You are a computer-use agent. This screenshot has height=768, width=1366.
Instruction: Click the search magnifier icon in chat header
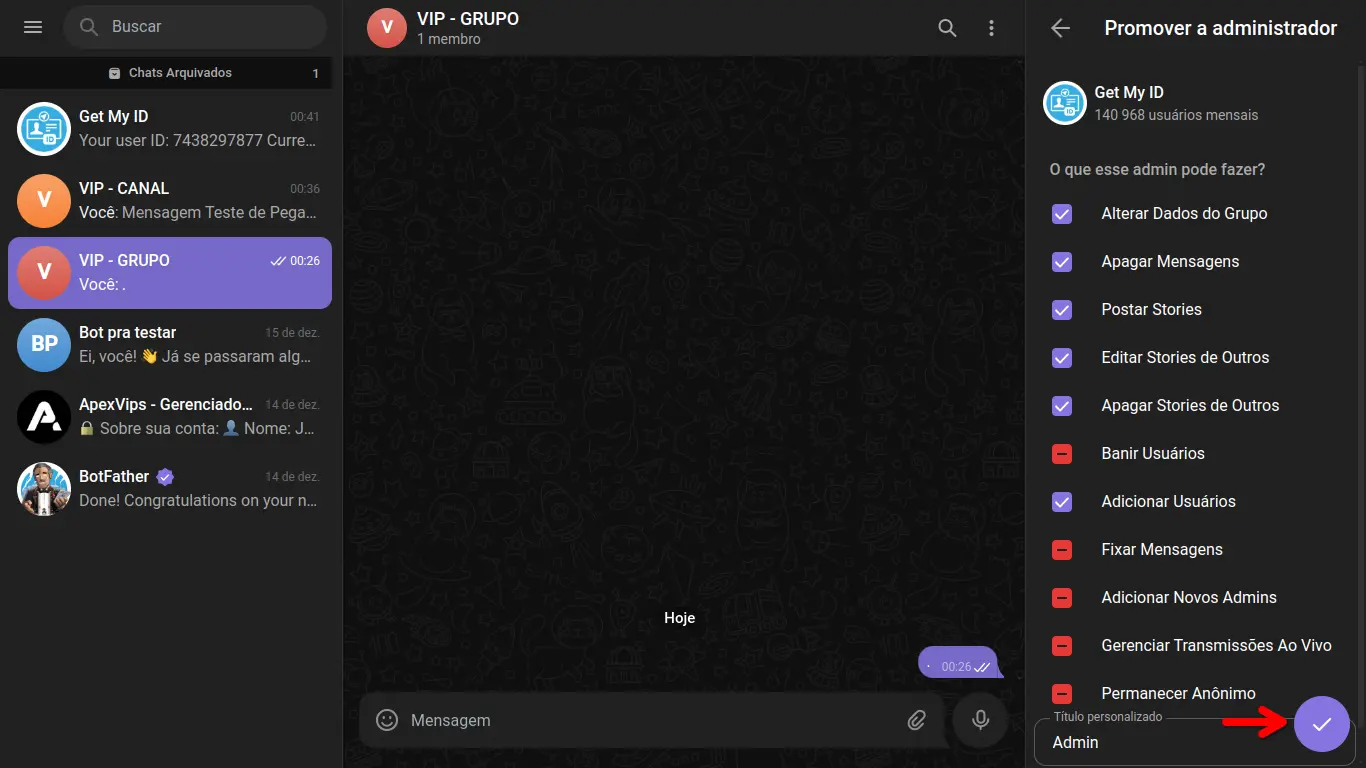[947, 28]
